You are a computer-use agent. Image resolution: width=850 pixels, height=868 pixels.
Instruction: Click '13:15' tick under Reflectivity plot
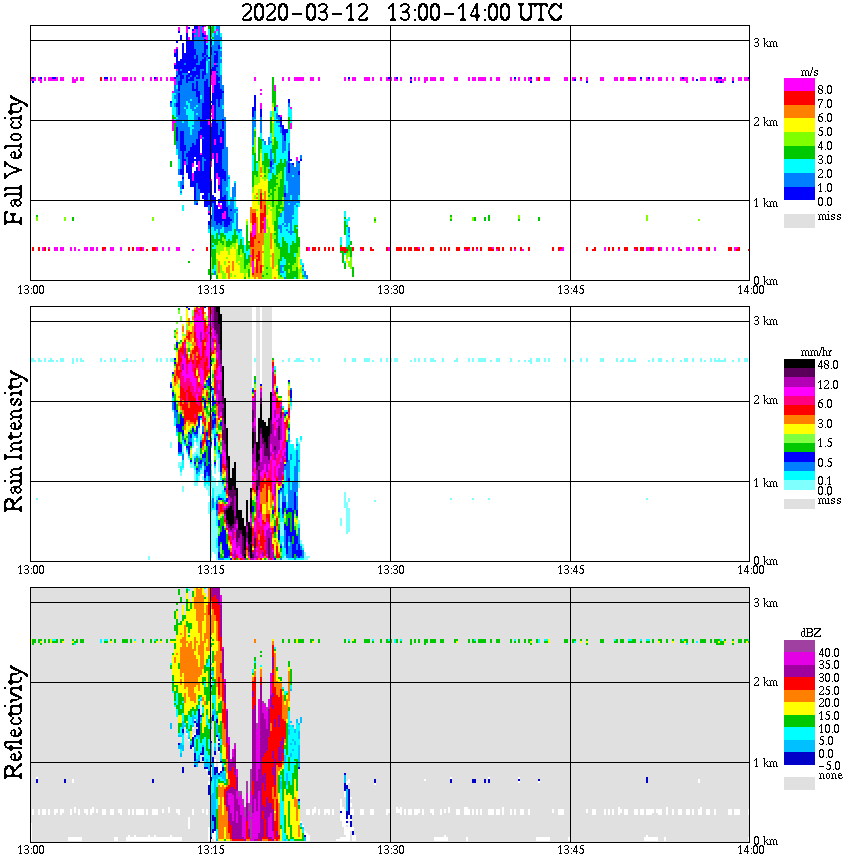(x=210, y=850)
